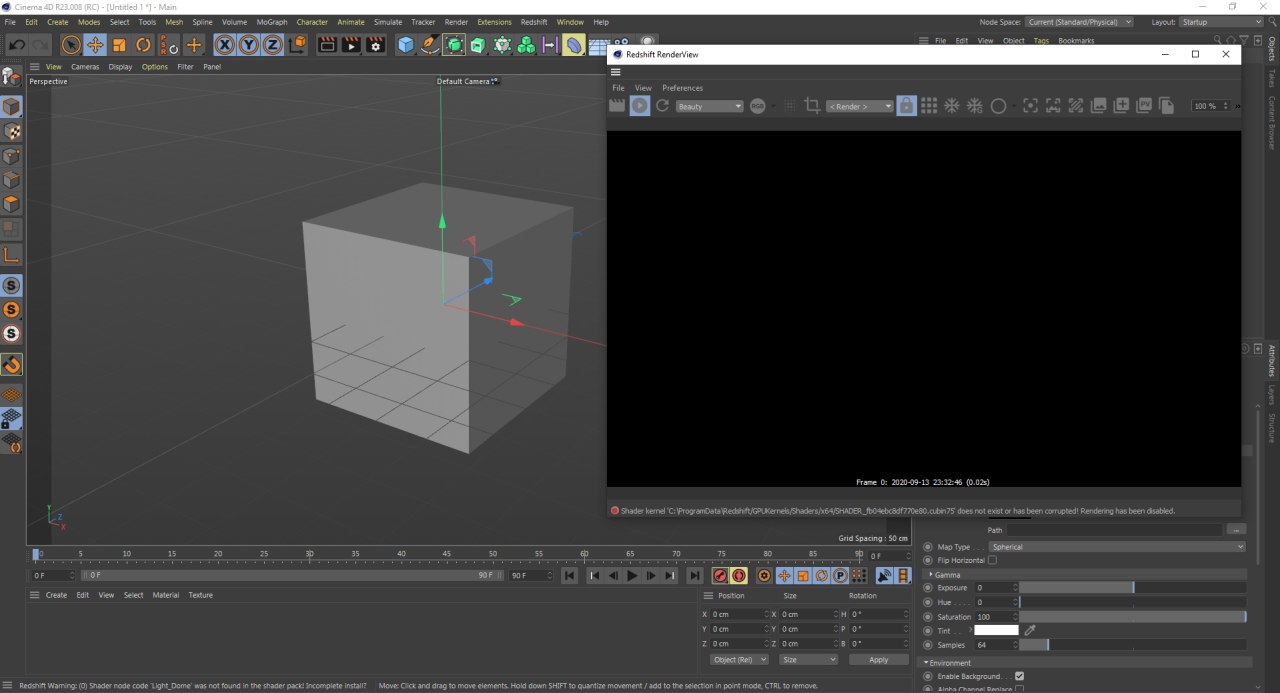This screenshot has height=693, width=1280.
Task: Switch coordinate system icon
Action: (x=297, y=44)
